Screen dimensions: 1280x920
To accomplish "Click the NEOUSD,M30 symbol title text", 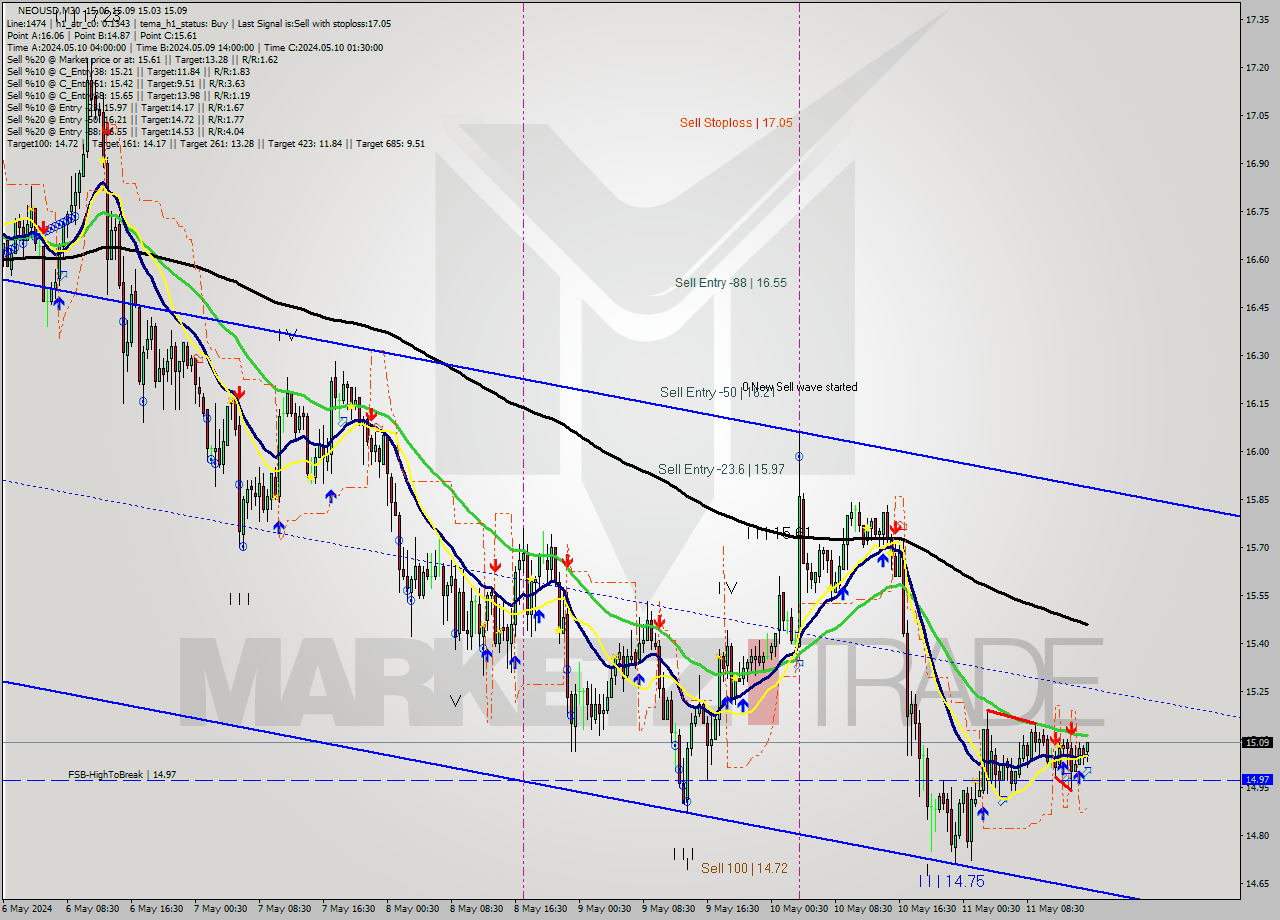I will coord(51,11).
